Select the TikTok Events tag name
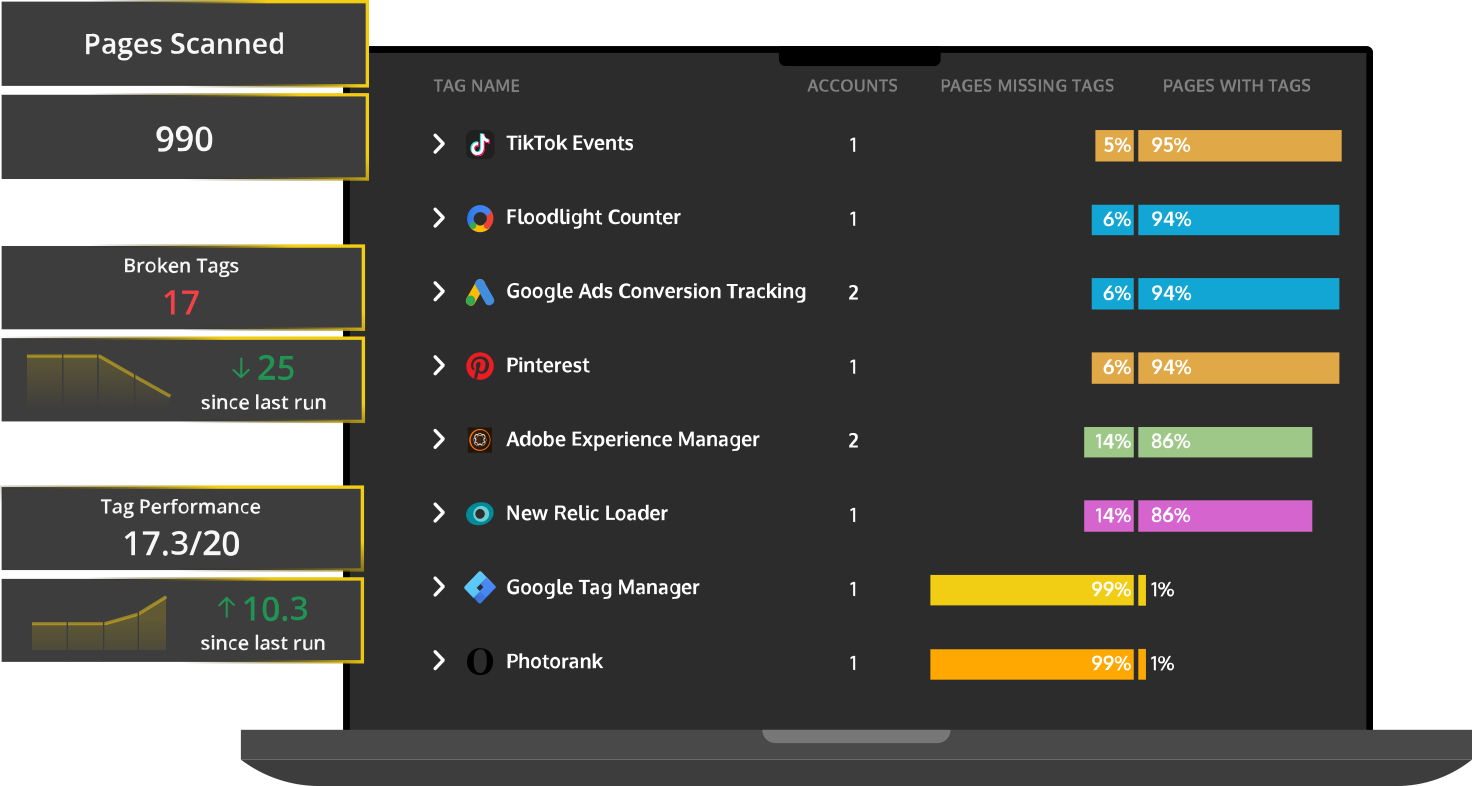 (x=569, y=143)
